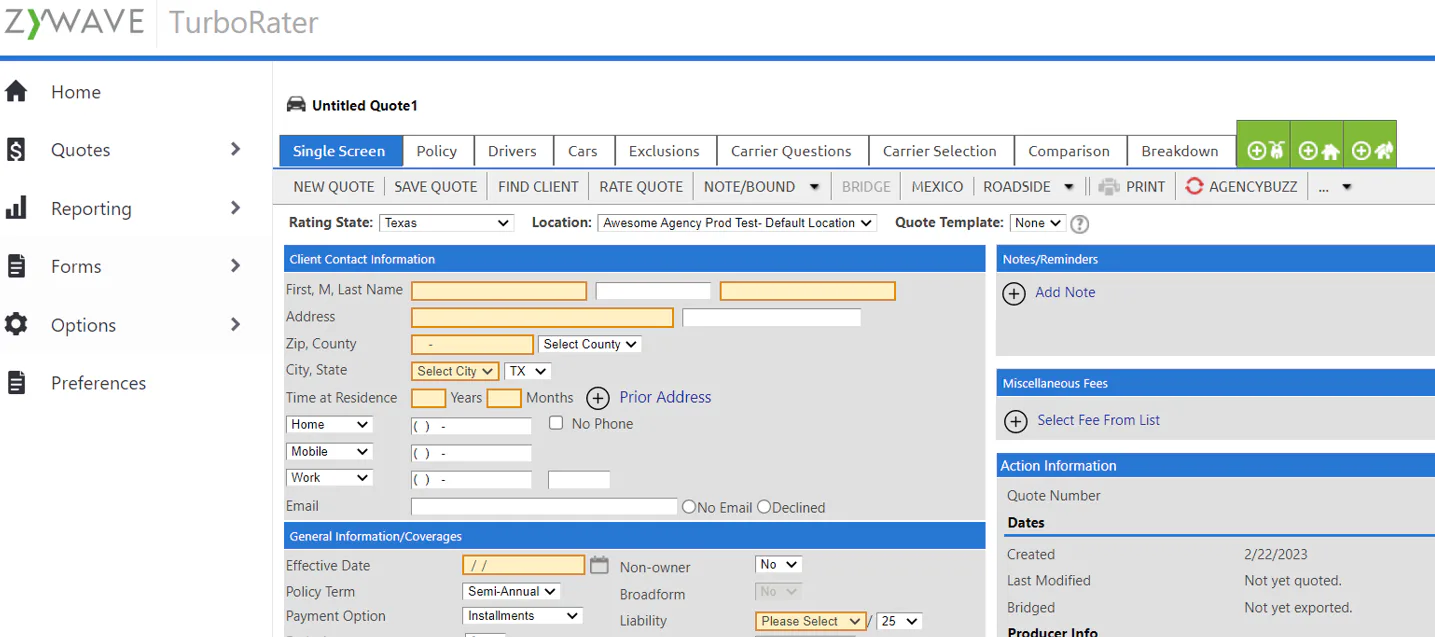Viewport: 1435px width, 637px height.
Task: Expand the Policy Term Semi-Annual dropdown
Action: point(511,591)
